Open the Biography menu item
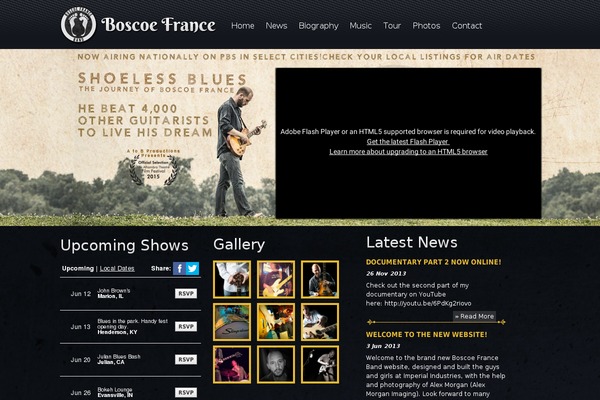 click(318, 26)
